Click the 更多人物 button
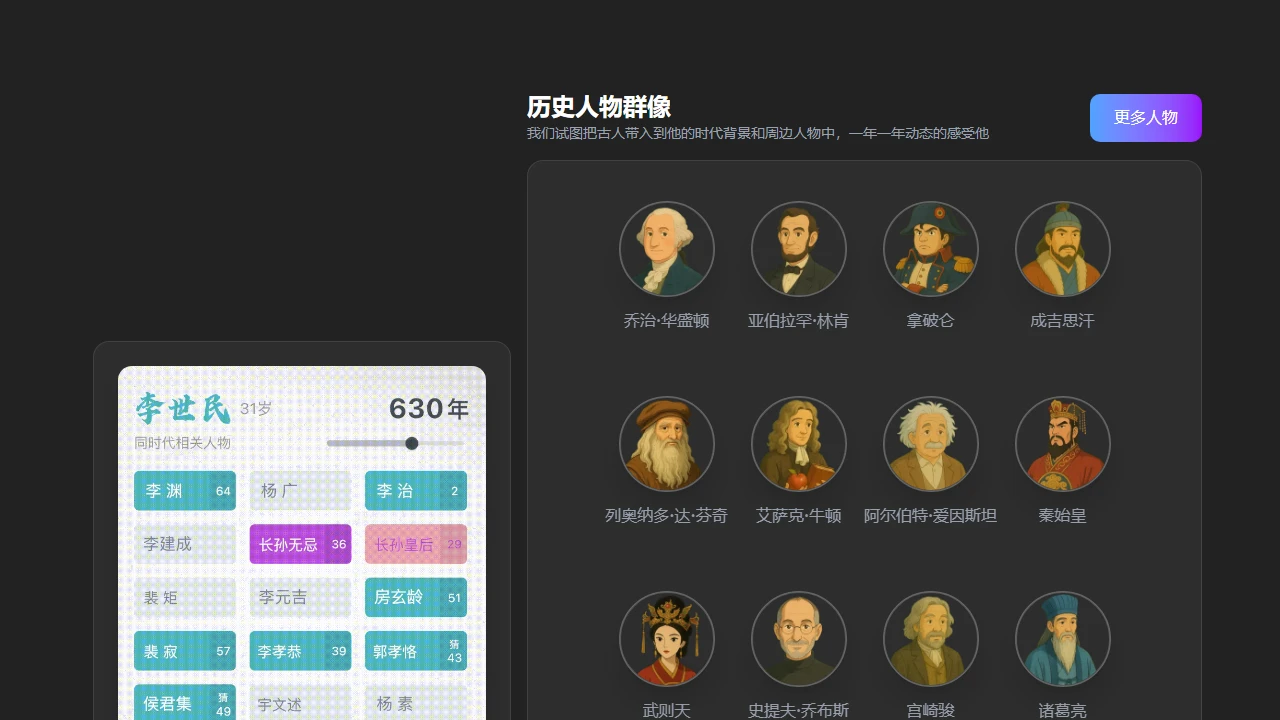Image resolution: width=1280 pixels, height=720 pixels. [1146, 118]
